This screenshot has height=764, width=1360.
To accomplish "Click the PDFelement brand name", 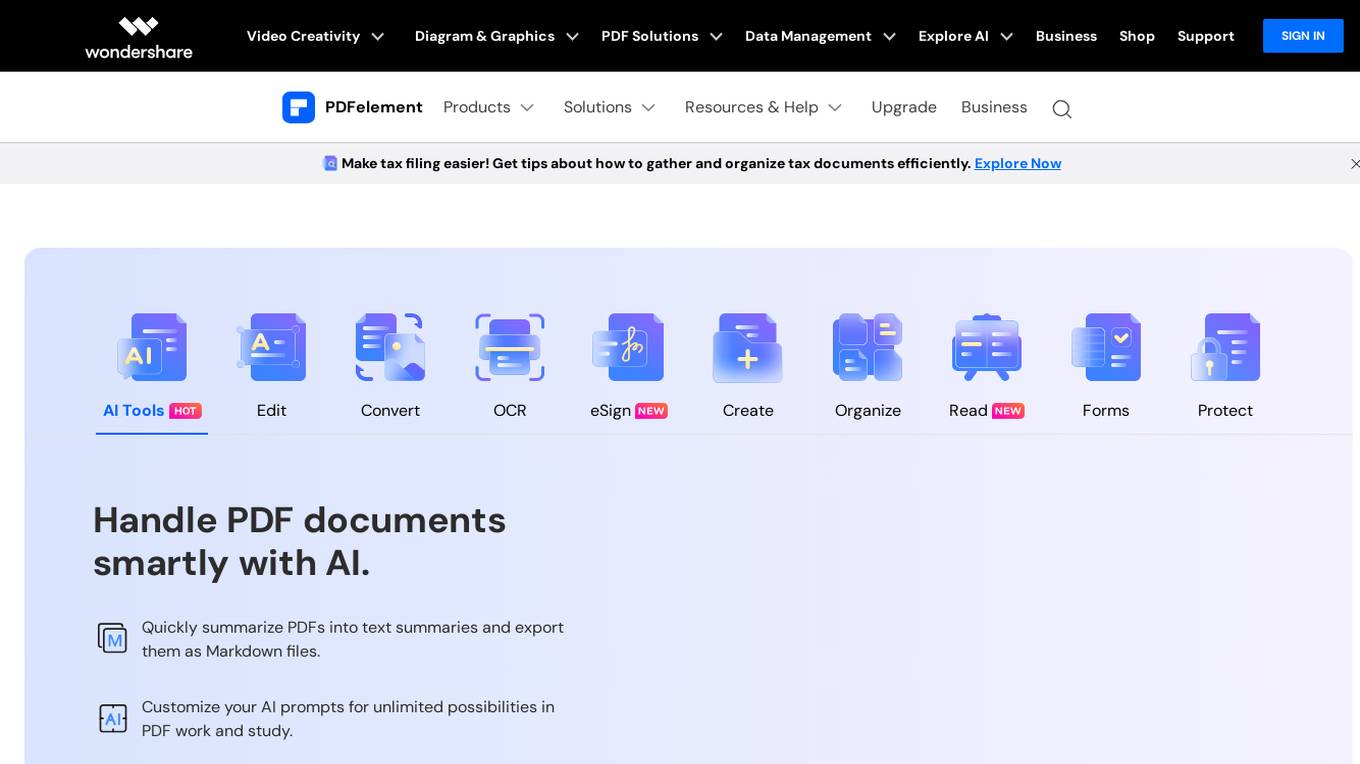I will coord(374,107).
